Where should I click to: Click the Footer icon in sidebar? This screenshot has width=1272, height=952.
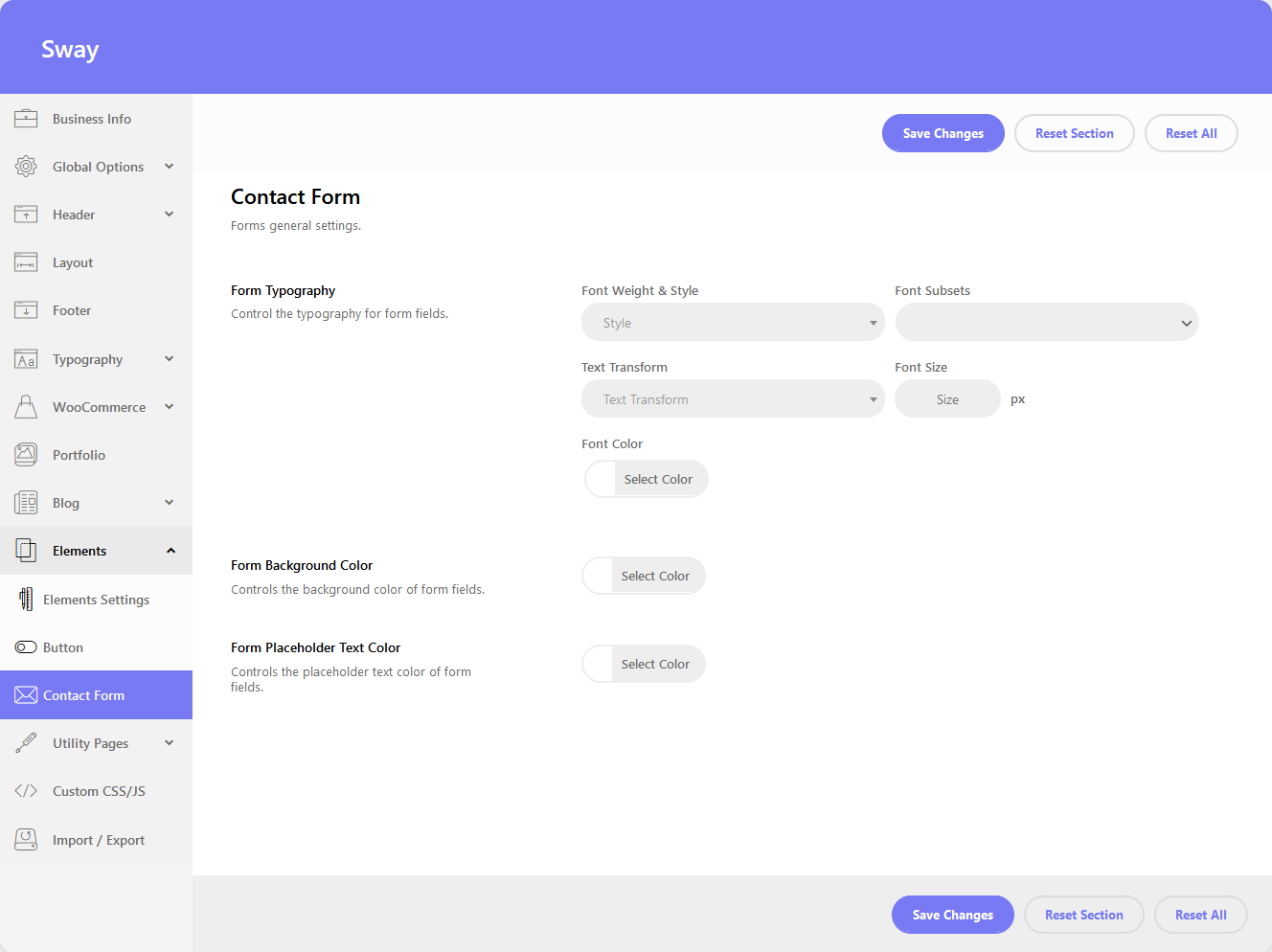pos(26,310)
